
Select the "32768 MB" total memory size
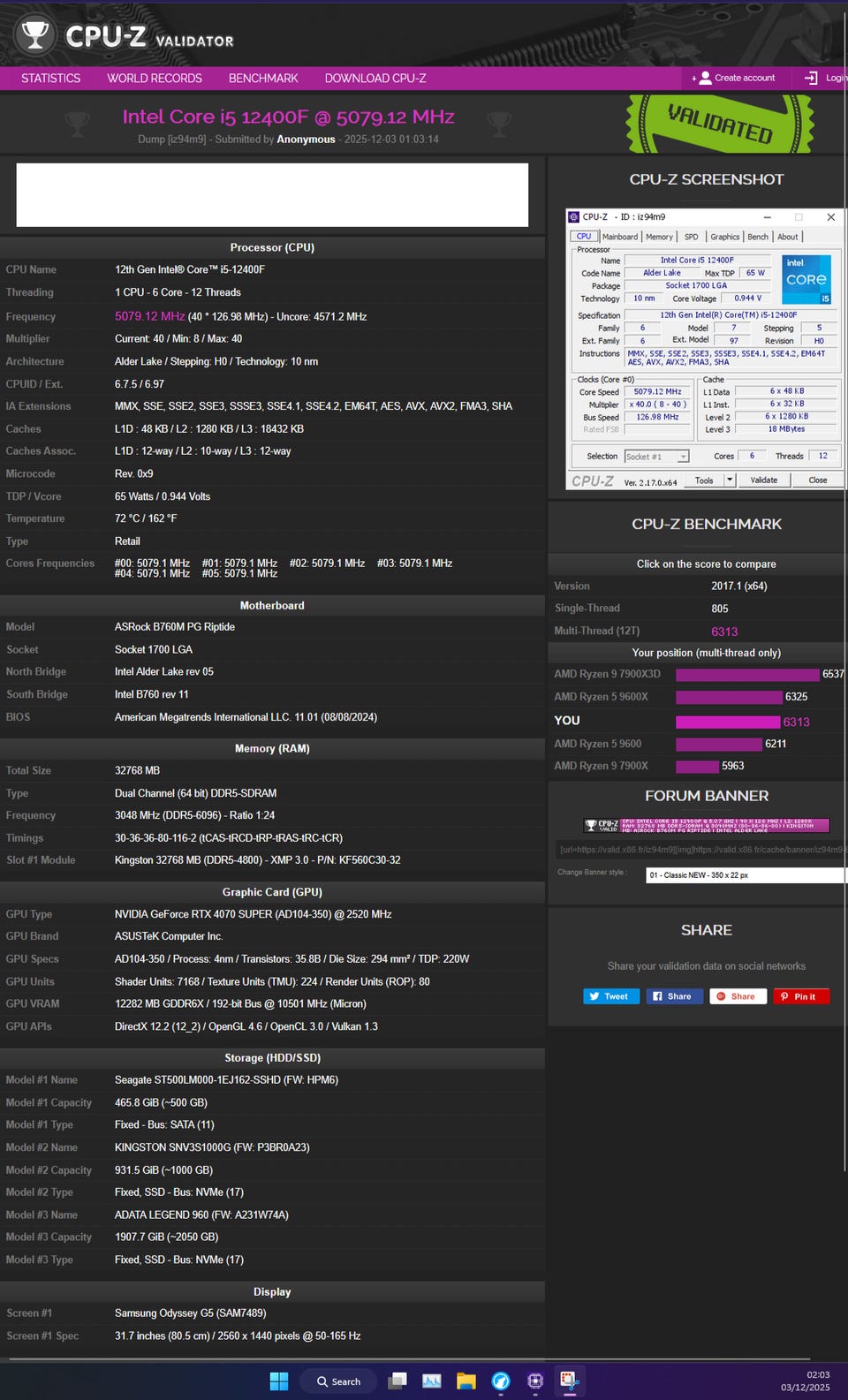137,770
